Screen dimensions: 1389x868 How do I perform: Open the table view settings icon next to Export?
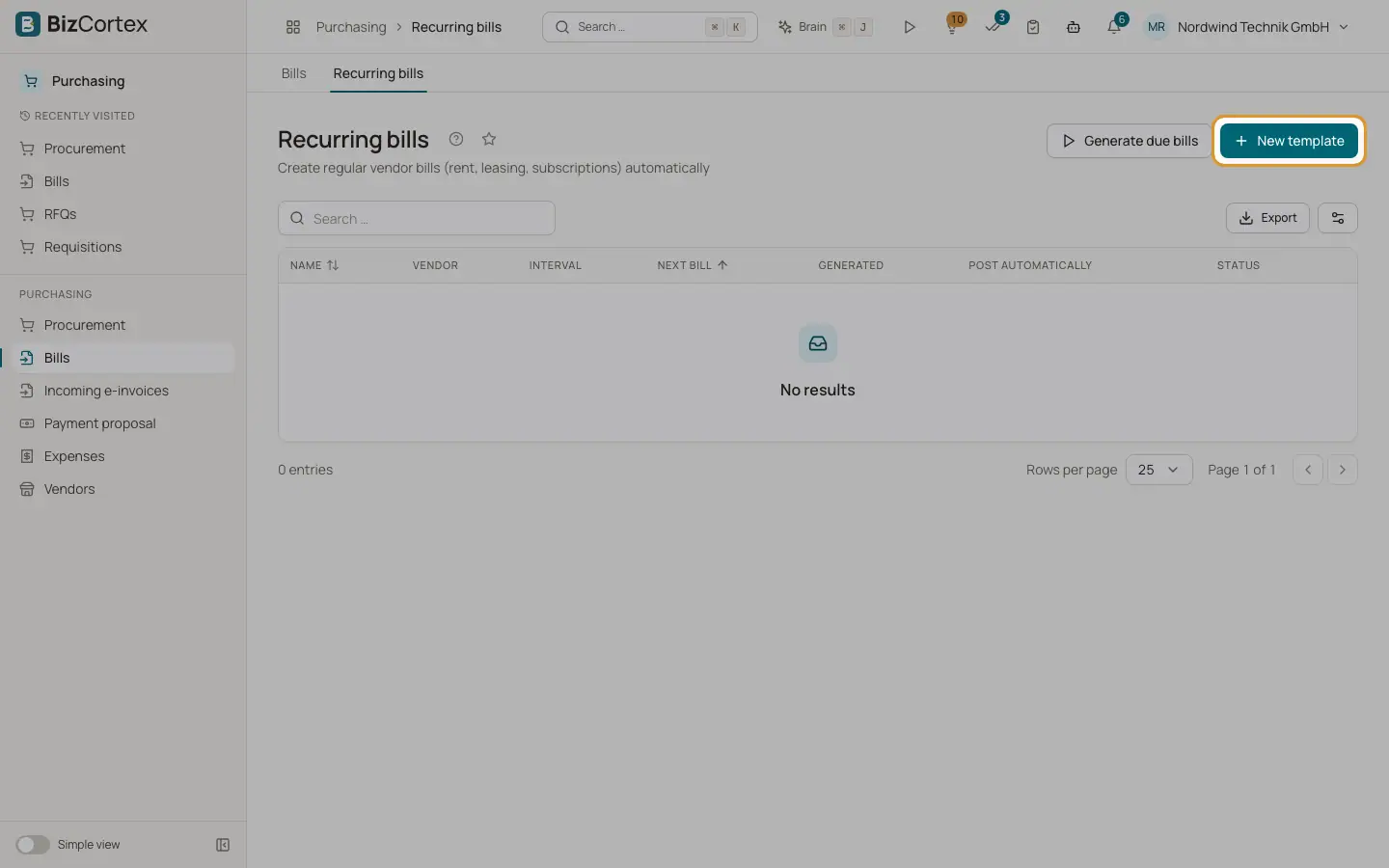(x=1338, y=218)
